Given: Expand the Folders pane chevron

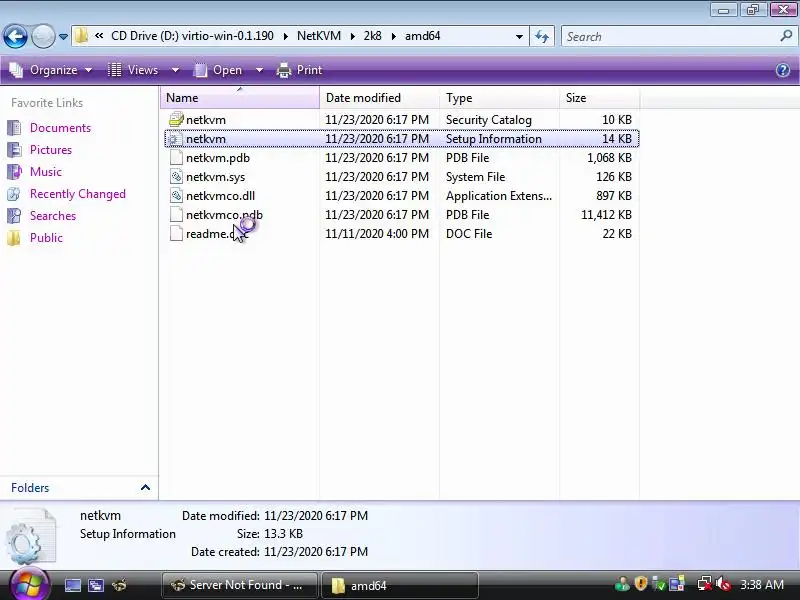Looking at the screenshot, I should 145,487.
